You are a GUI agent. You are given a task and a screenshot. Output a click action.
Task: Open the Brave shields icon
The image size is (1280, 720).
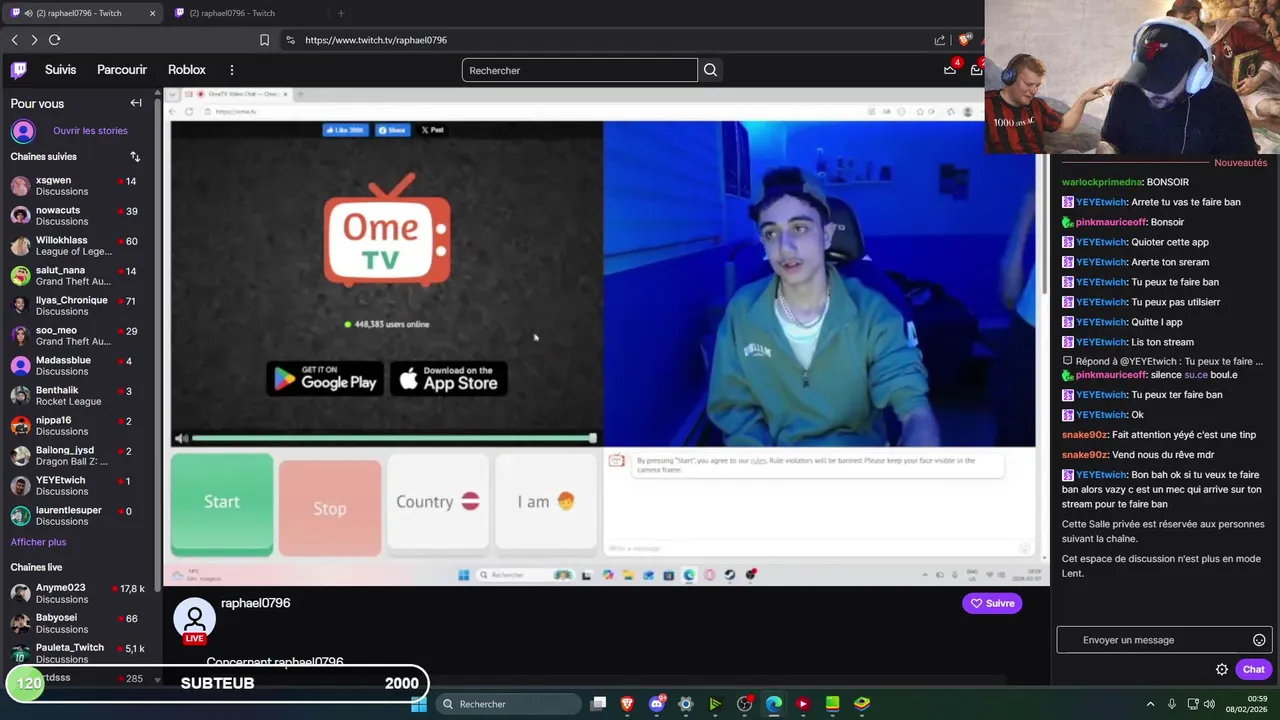(x=964, y=40)
